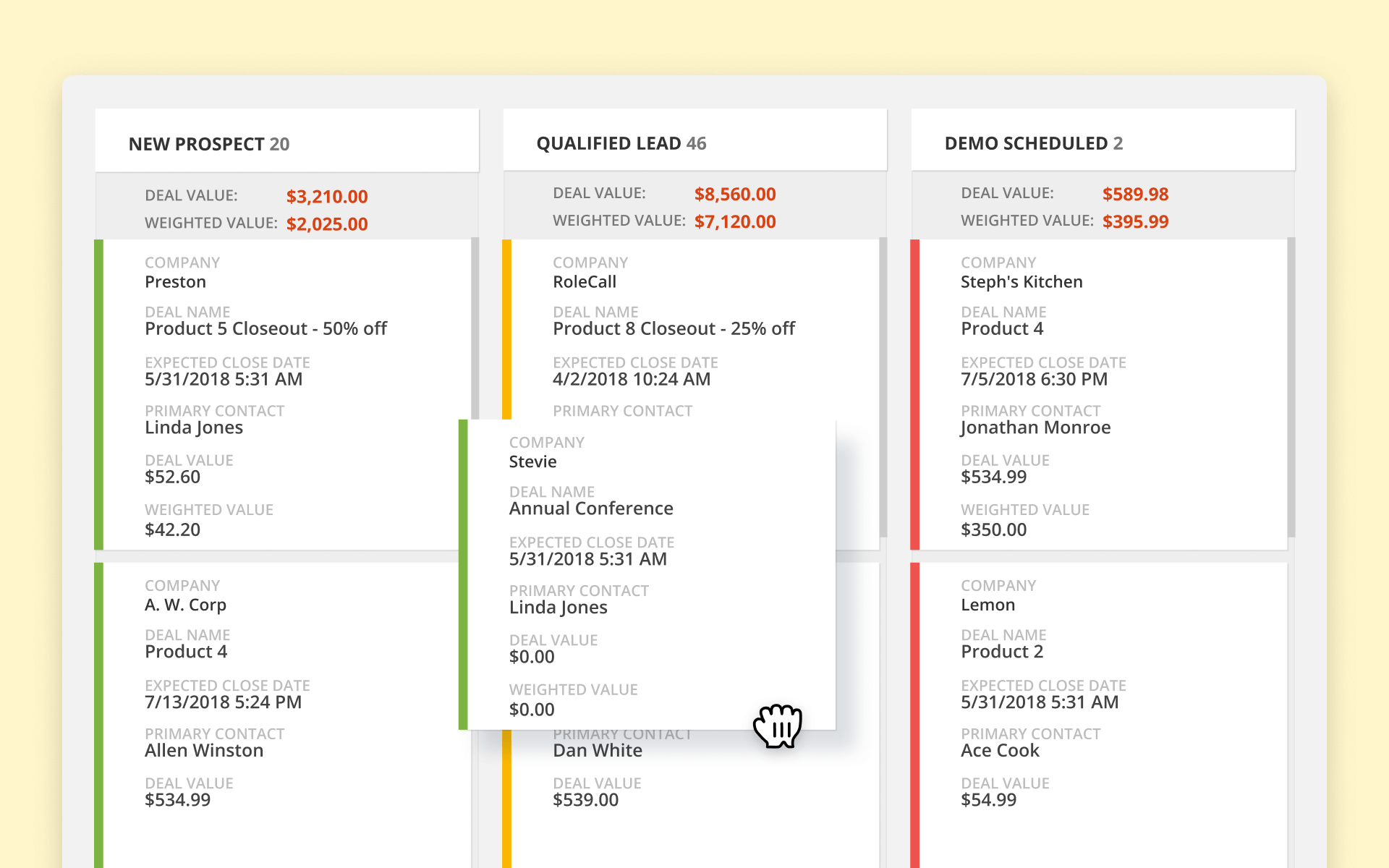Click the Jonathan Monroe primary contact
Image resolution: width=1389 pixels, height=868 pixels.
tap(1035, 427)
